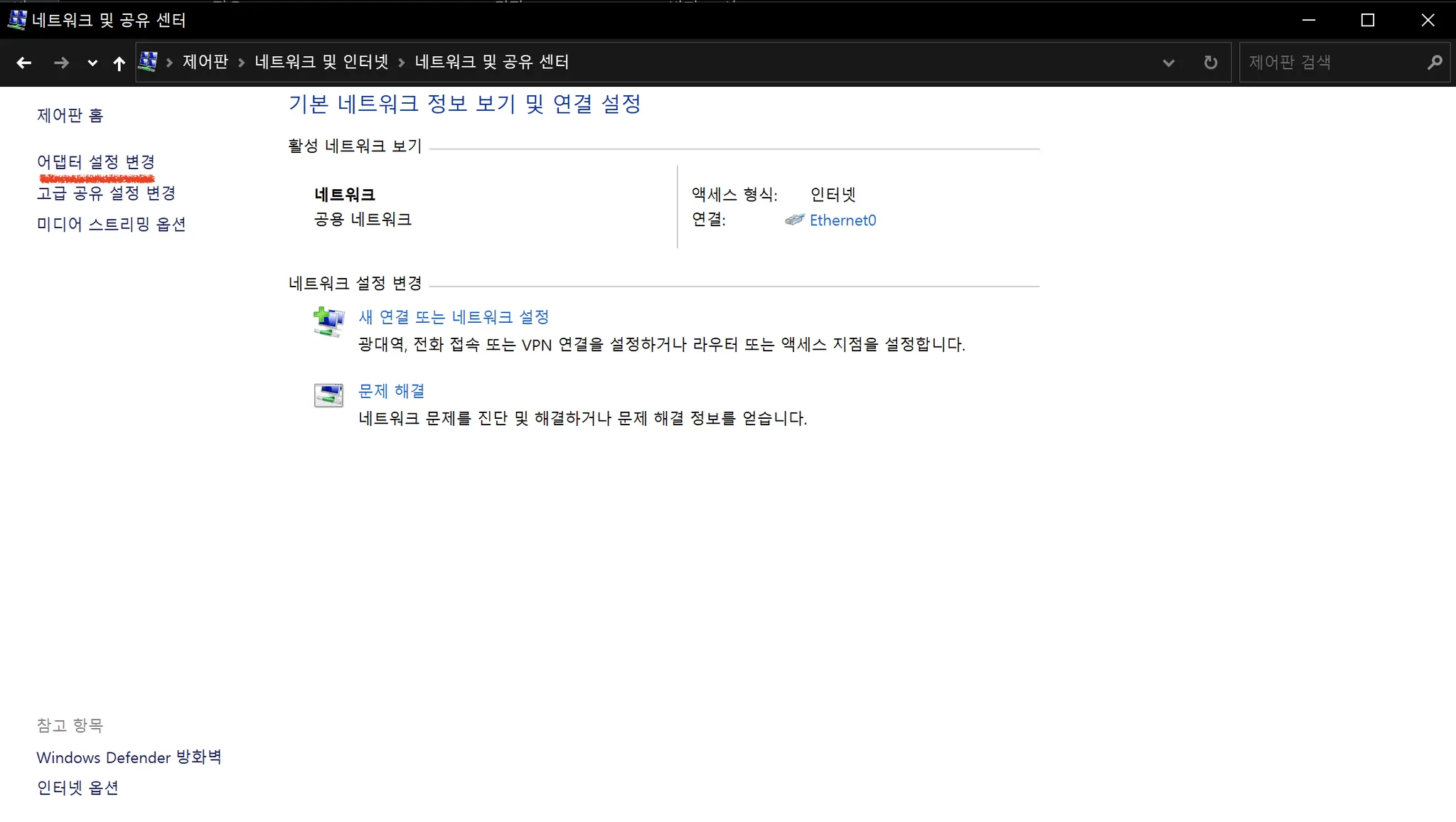Open 어댑터 설정 변경 link
This screenshot has height=822, width=1456.
(95, 162)
